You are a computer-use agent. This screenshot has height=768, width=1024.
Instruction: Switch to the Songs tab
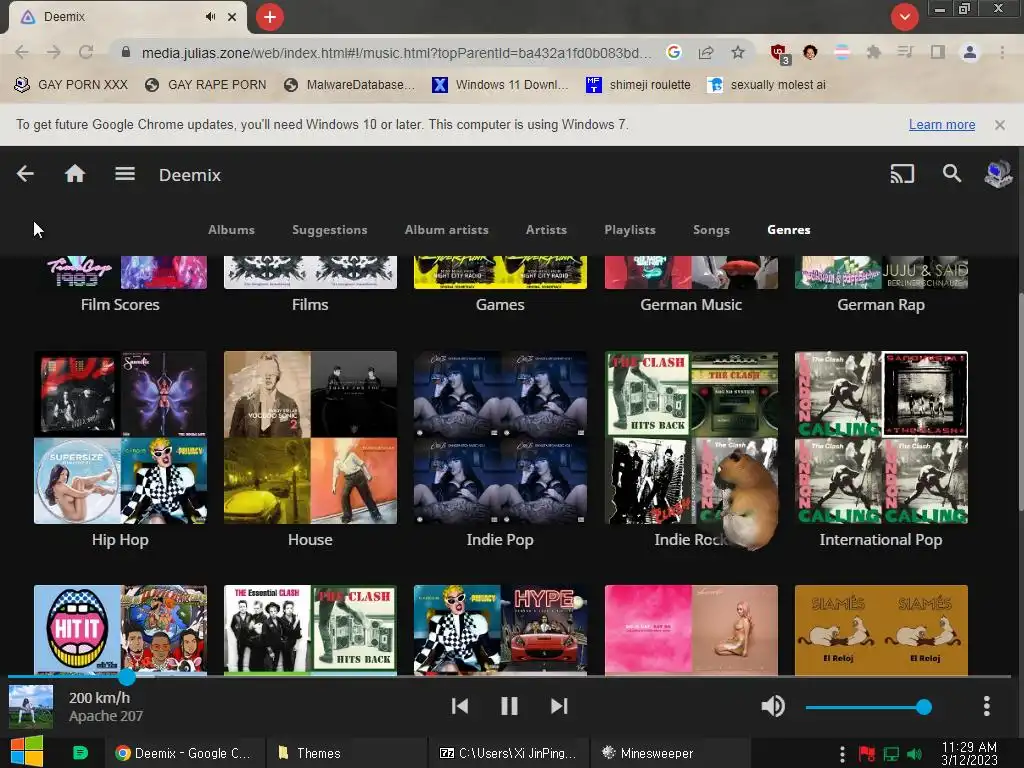coord(711,230)
